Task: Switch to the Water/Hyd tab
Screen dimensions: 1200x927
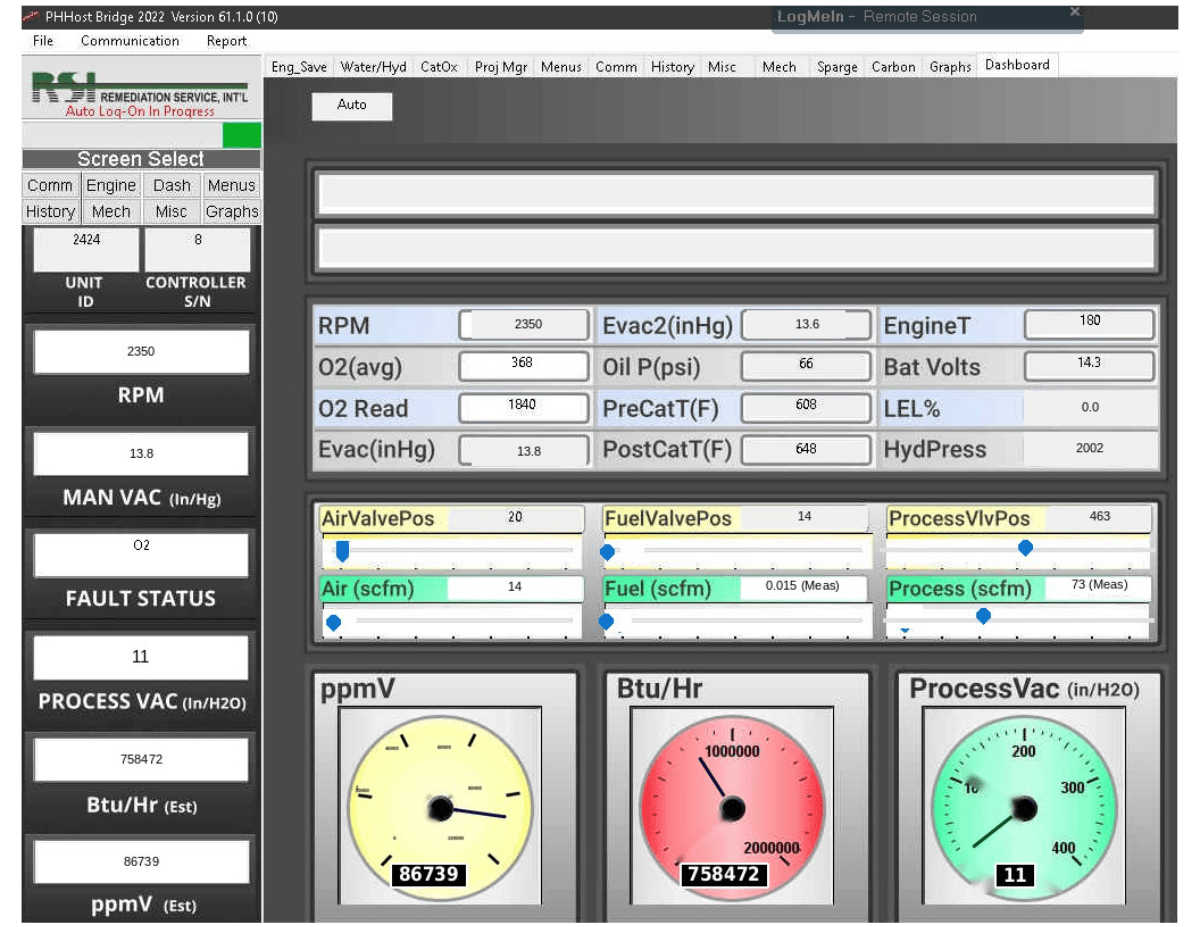Action: [x=373, y=67]
